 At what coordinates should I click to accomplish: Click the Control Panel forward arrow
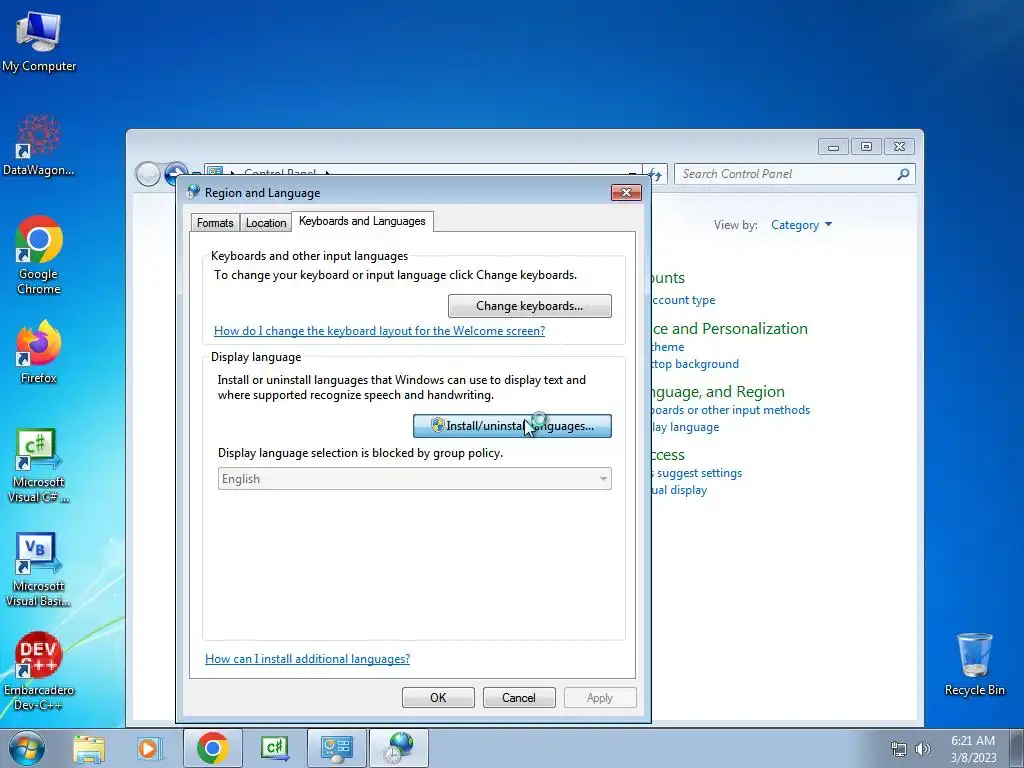click(175, 172)
